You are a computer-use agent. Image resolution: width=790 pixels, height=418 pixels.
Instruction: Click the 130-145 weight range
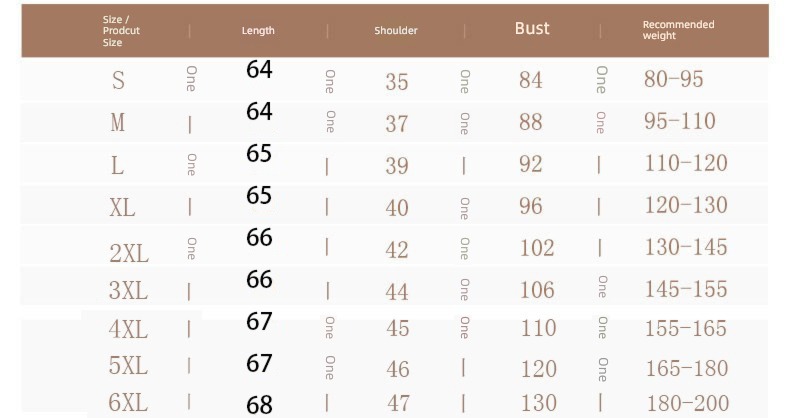pos(686,247)
